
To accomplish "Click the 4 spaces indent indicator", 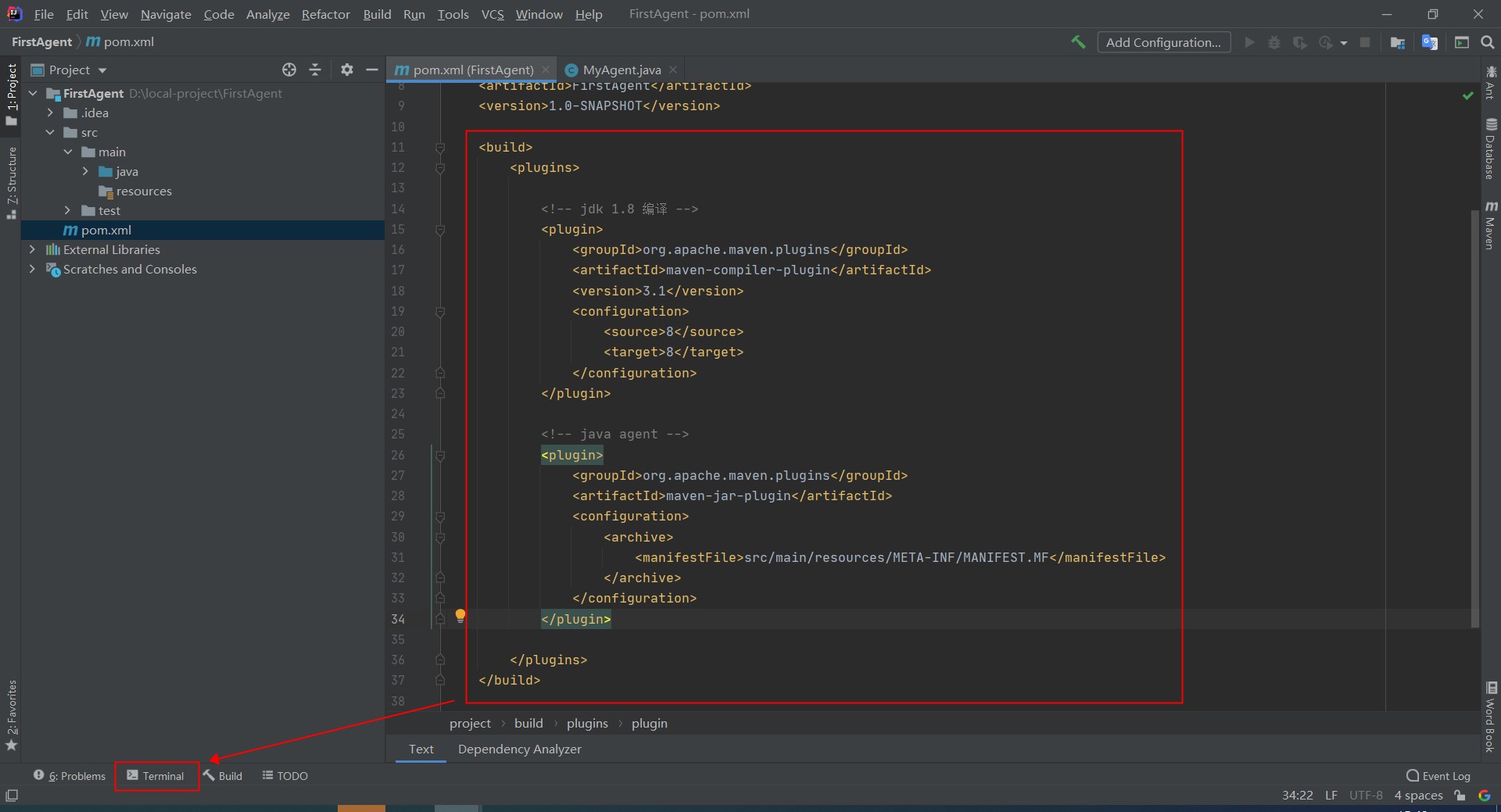I will point(1418,796).
